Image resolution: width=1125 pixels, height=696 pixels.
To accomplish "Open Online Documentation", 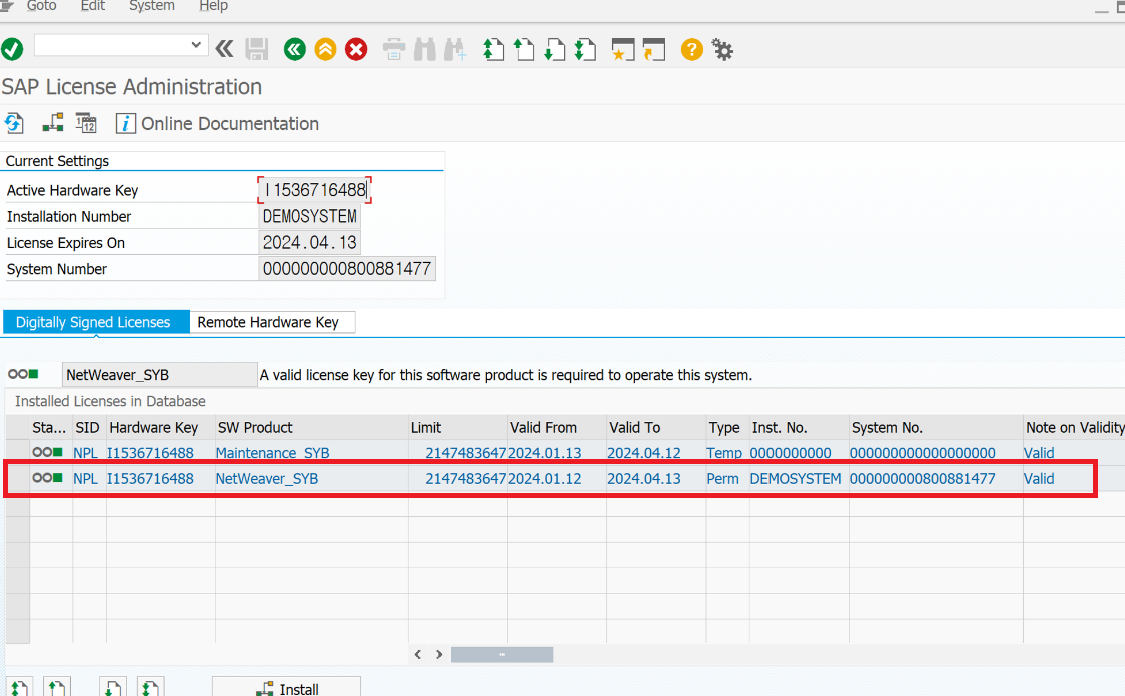I will 217,123.
